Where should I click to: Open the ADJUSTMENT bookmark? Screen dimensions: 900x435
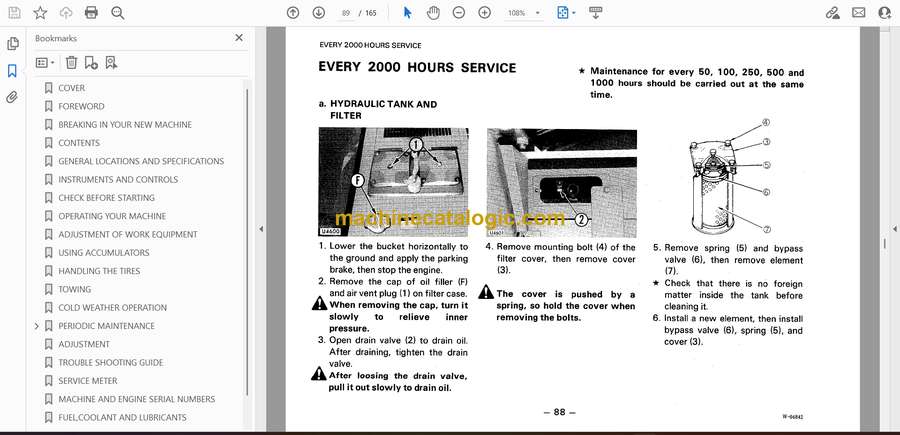(x=84, y=344)
